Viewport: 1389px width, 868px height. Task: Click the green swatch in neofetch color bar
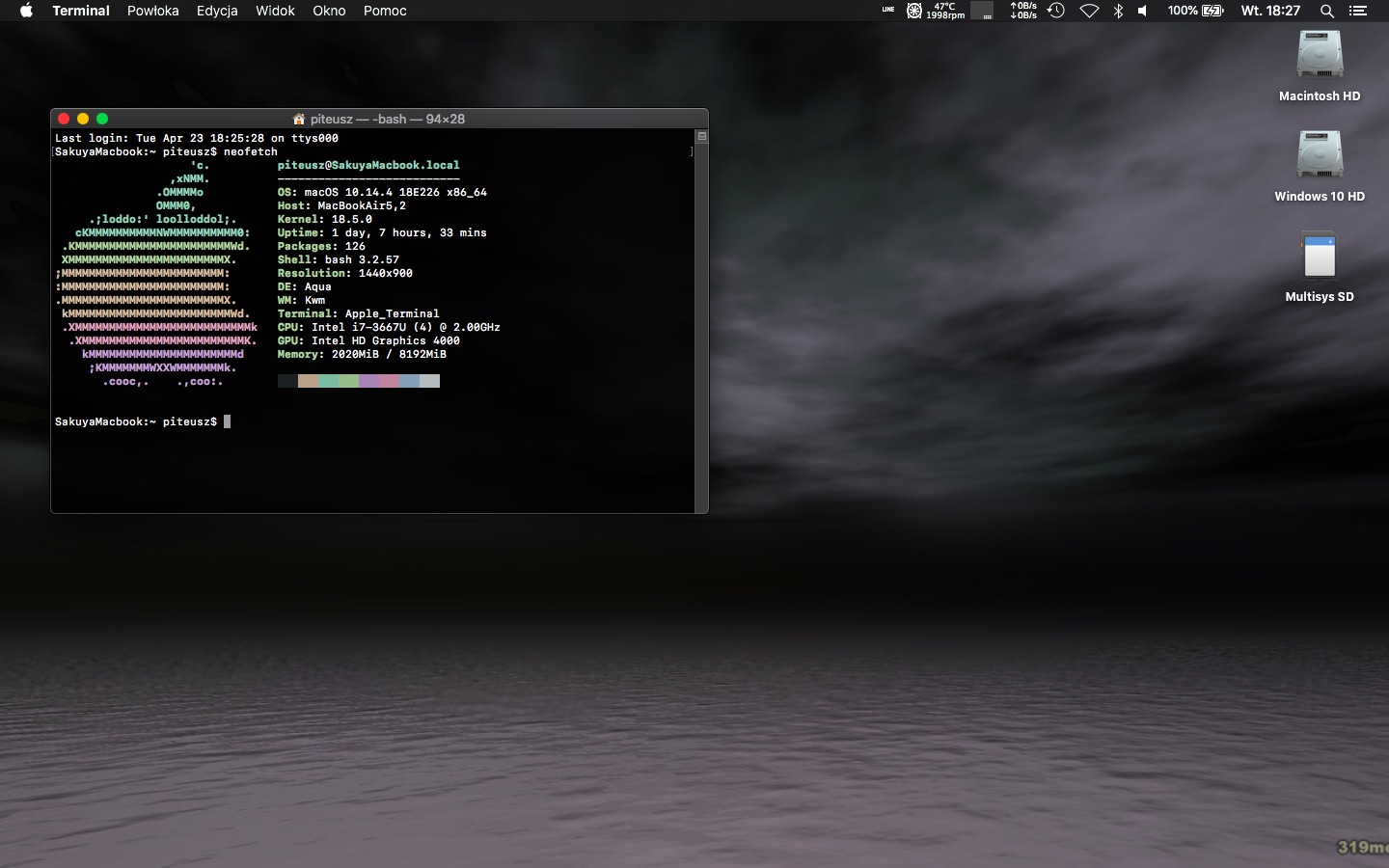(348, 381)
